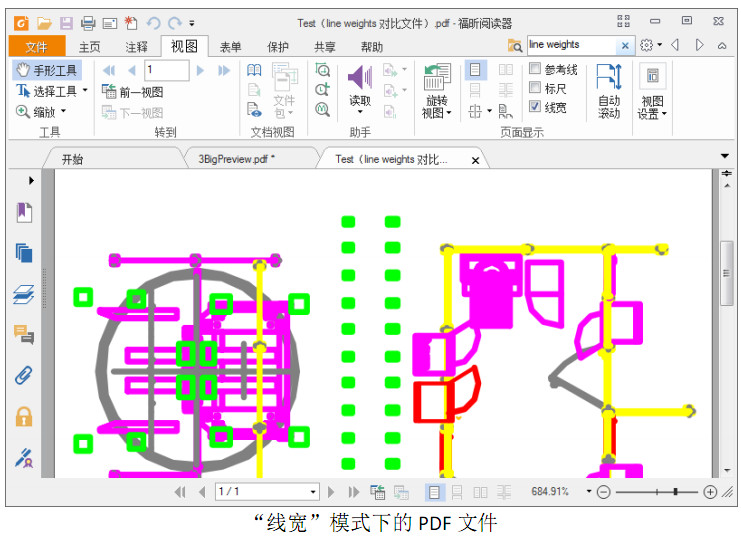Image resolution: width=741 pixels, height=556 pixels.
Task: Uncheck the 线宽 line weights checkbox
Action: (x=535, y=107)
